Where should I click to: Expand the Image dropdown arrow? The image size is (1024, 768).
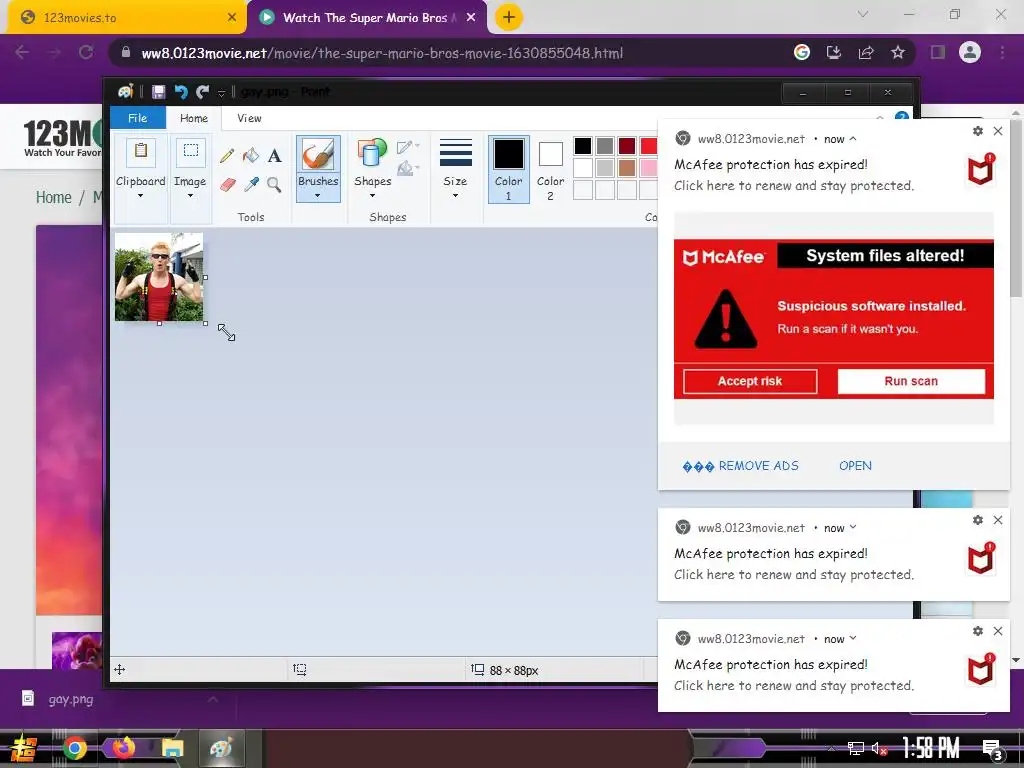190,195
